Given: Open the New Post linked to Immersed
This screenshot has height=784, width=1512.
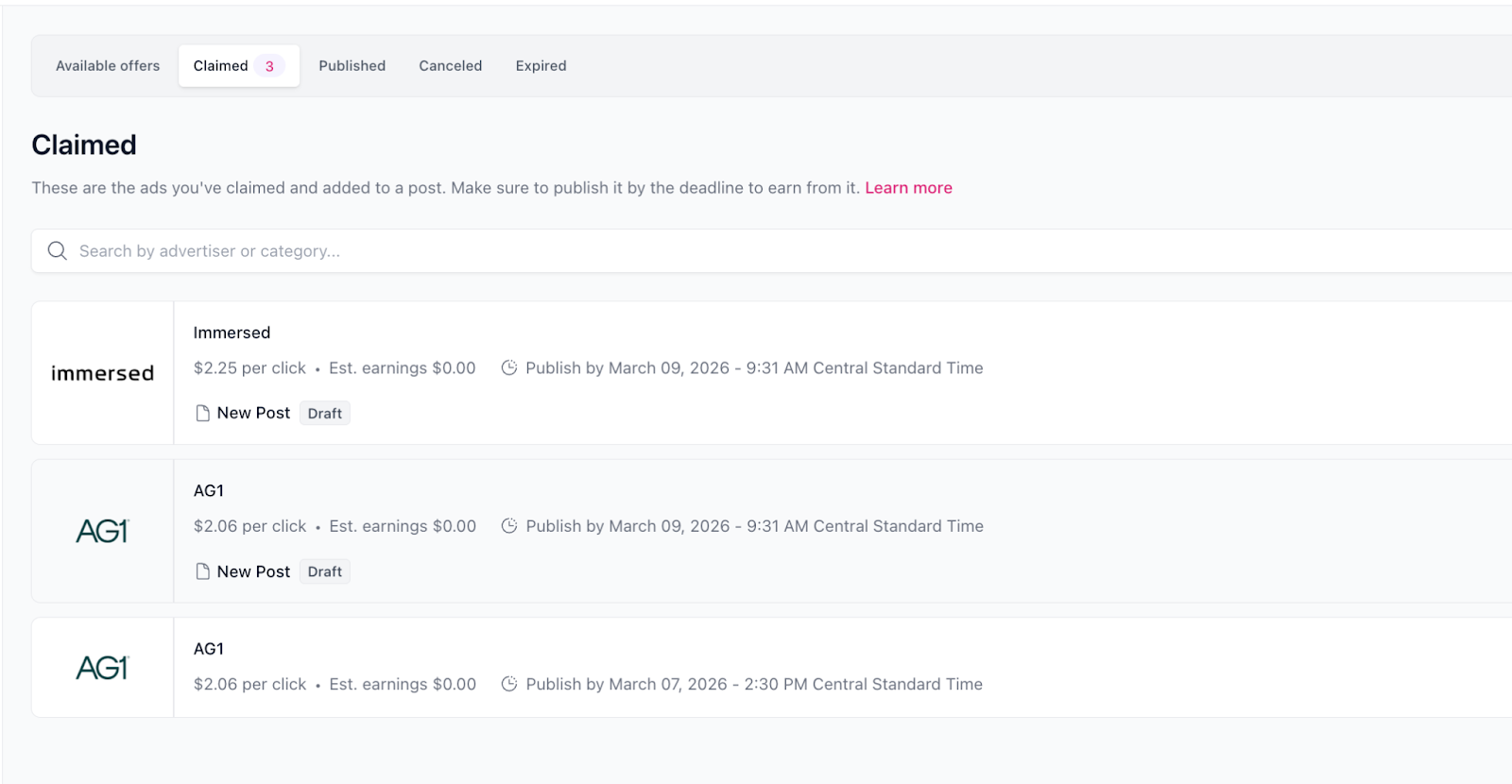Looking at the screenshot, I should (x=253, y=414).
